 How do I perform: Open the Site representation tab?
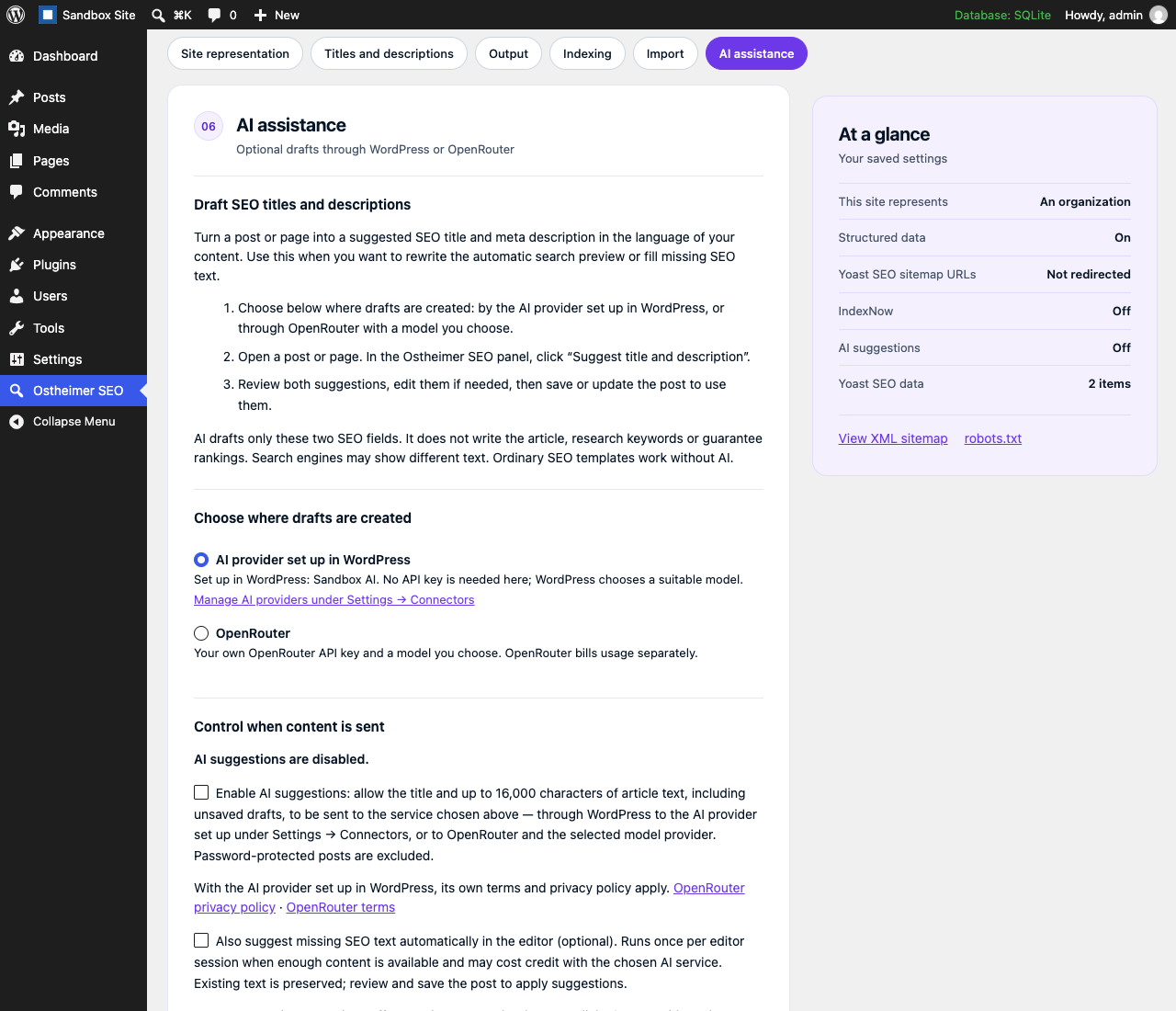[x=235, y=53]
